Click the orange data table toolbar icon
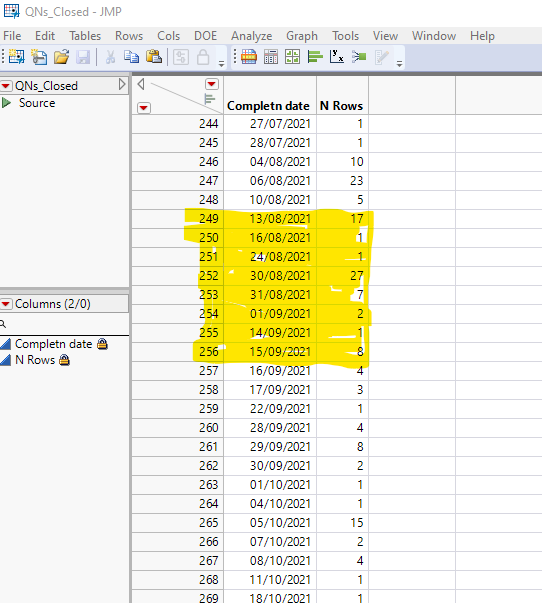 (249, 57)
